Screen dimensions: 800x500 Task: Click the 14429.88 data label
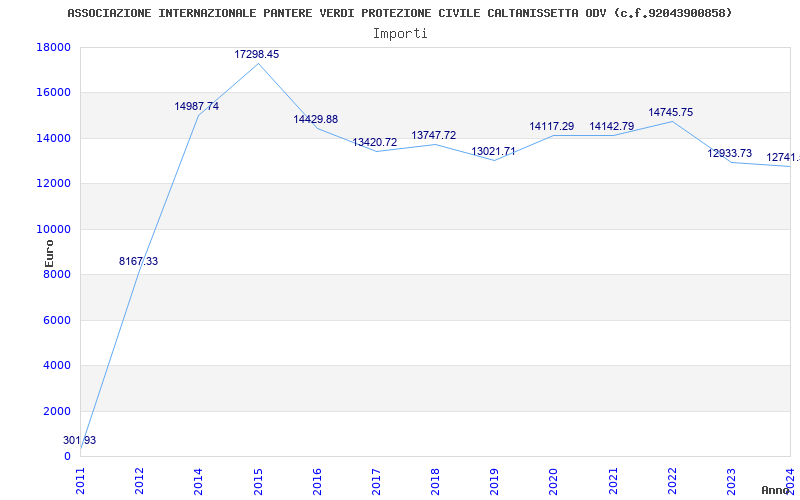coord(315,119)
